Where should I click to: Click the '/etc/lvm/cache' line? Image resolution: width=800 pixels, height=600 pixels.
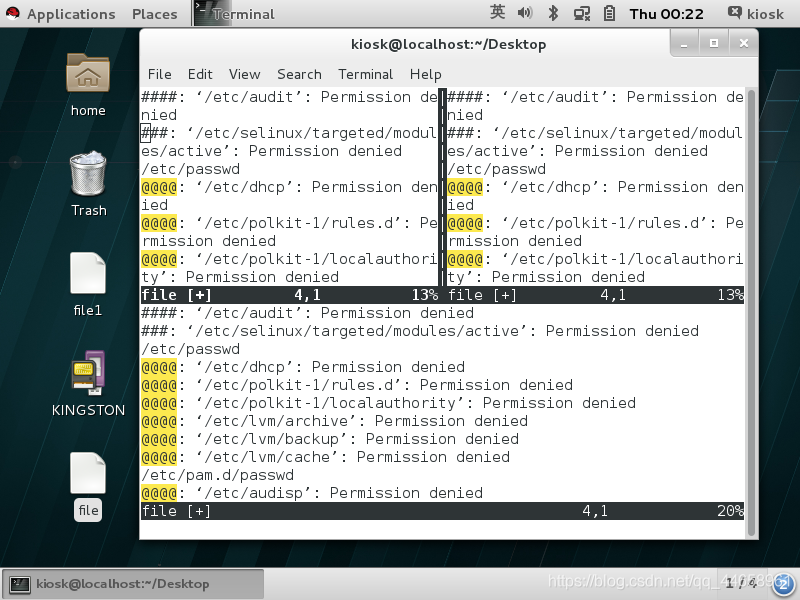coord(326,457)
